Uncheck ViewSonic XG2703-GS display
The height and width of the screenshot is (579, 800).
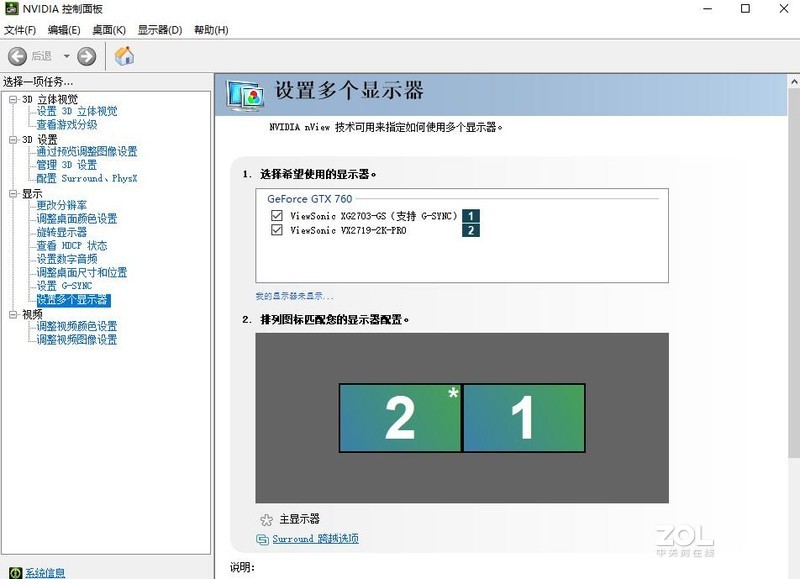277,215
